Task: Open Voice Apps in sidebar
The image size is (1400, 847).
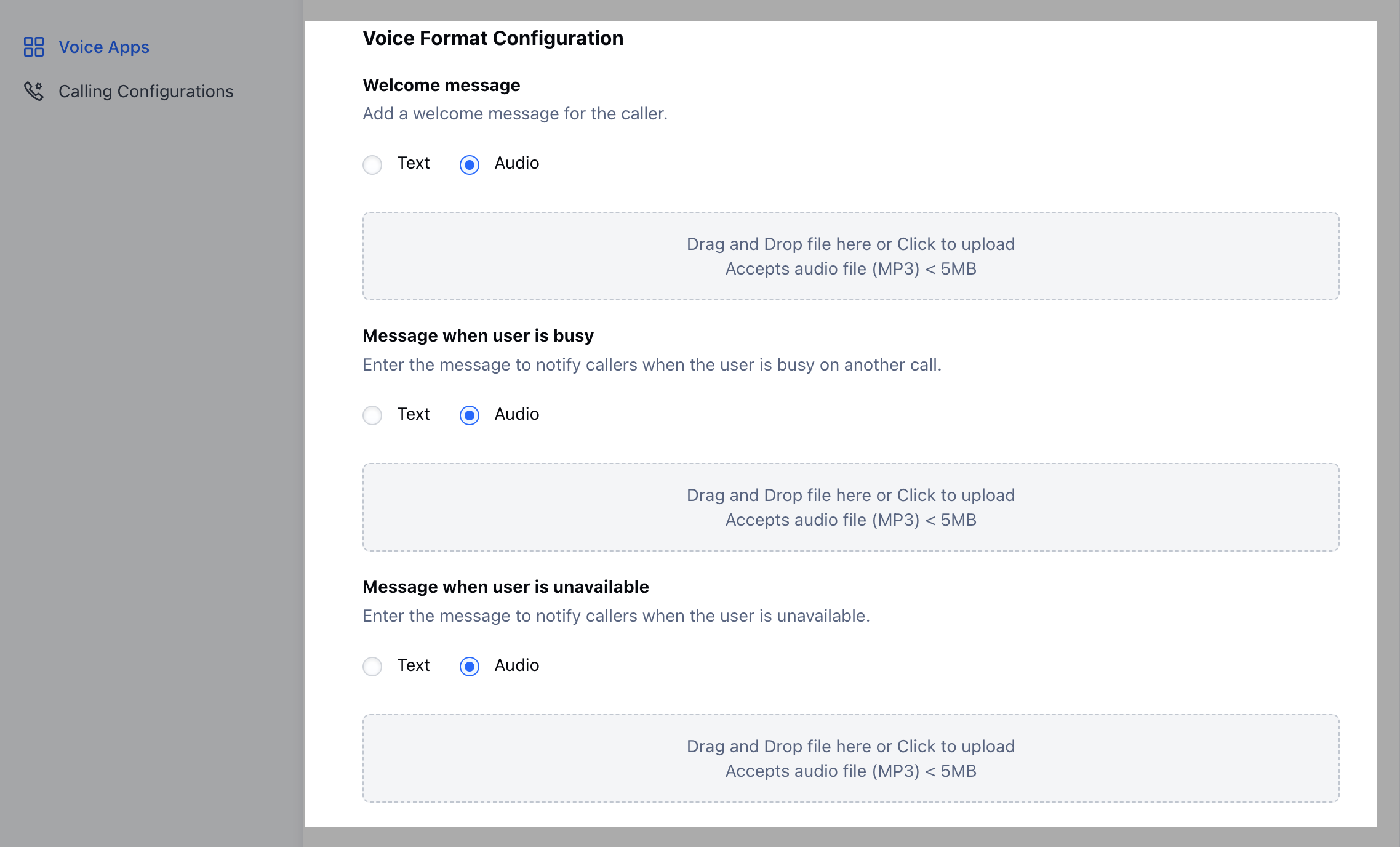Action: [x=103, y=47]
